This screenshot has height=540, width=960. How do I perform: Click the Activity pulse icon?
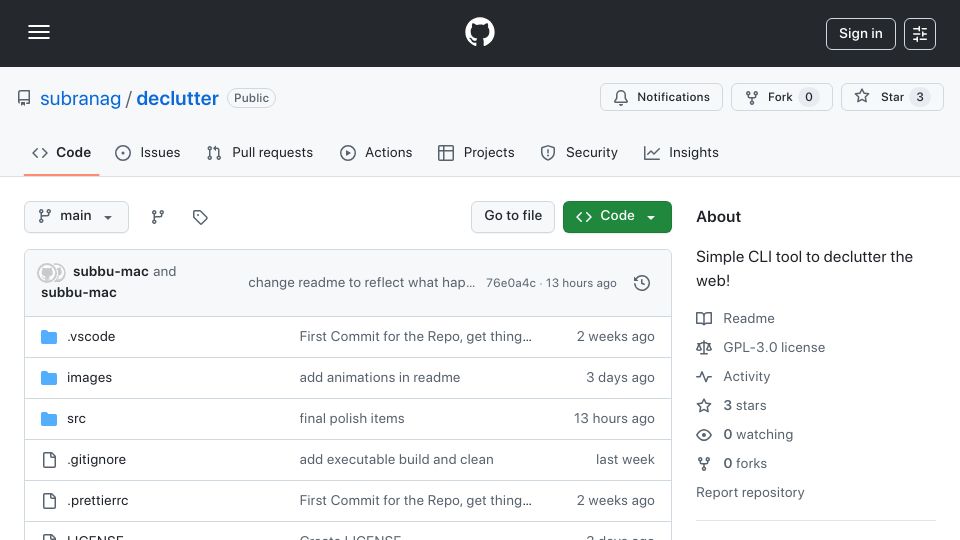click(704, 377)
